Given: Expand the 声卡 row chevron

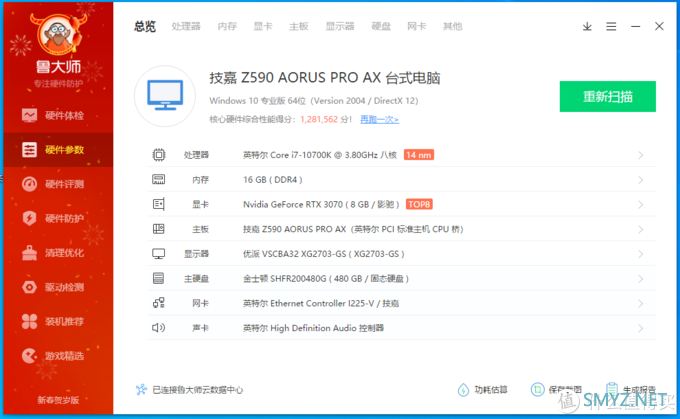Looking at the screenshot, I should pyautogui.click(x=641, y=328).
